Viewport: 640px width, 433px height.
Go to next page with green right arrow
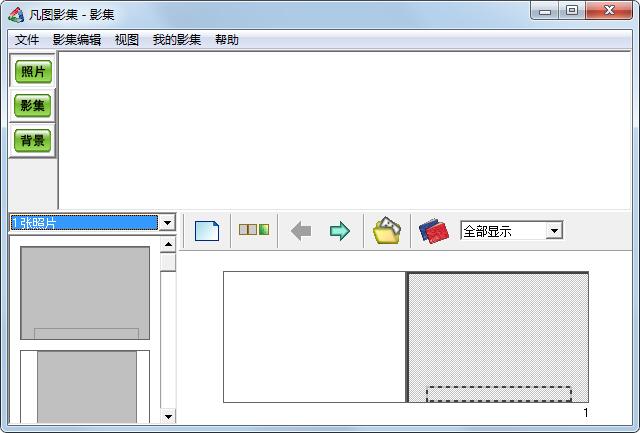click(x=340, y=231)
